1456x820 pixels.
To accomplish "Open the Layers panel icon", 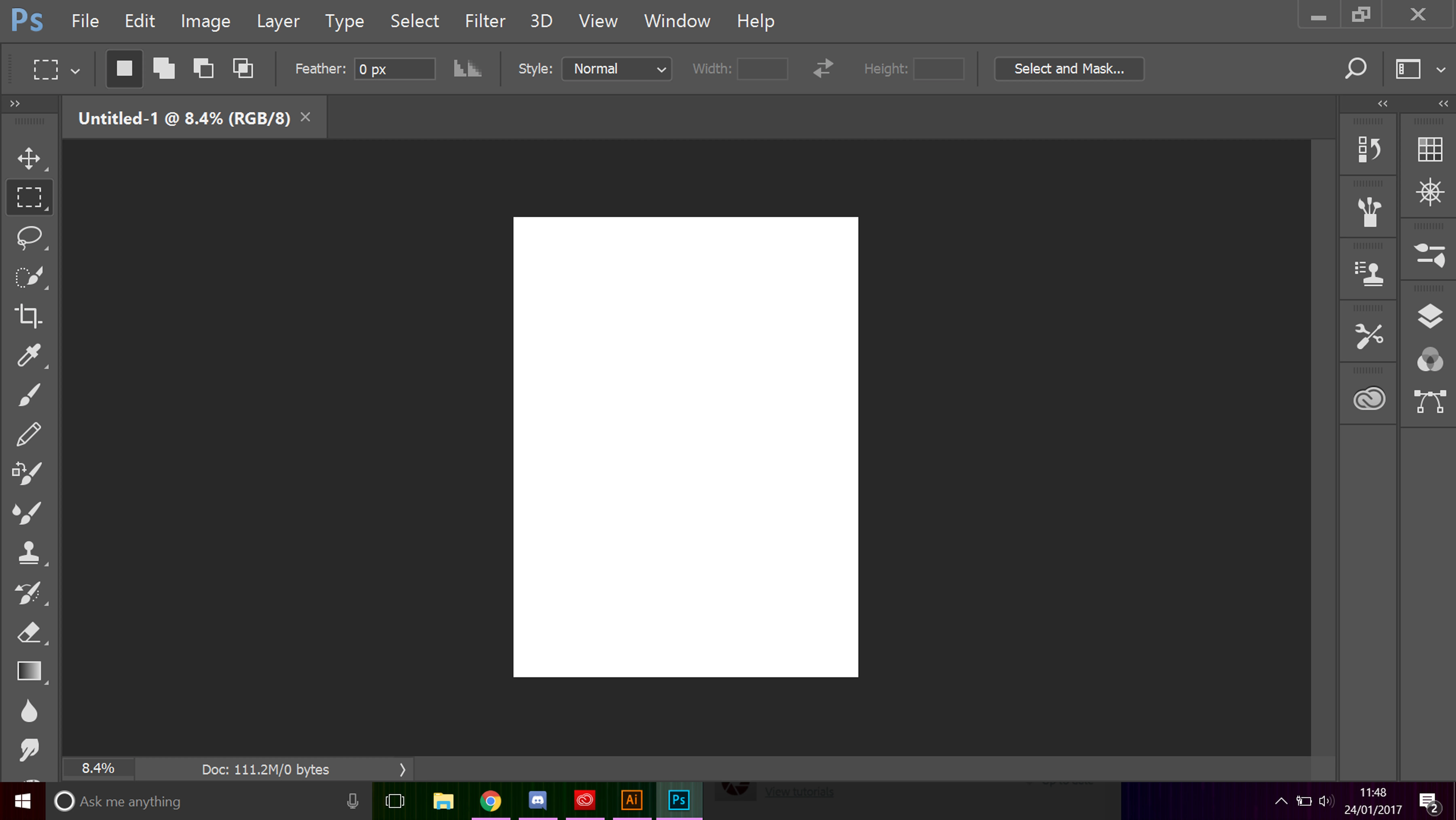I will click(1430, 316).
